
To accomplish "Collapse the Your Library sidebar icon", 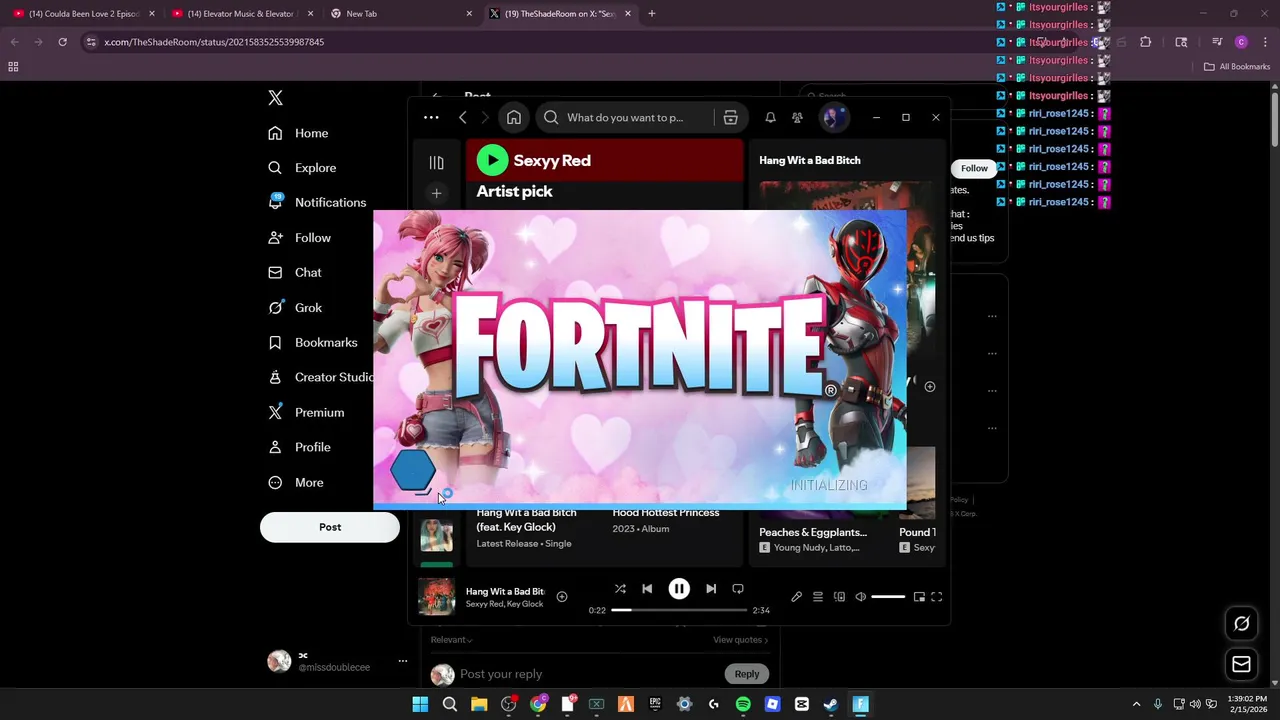I will pos(436,162).
